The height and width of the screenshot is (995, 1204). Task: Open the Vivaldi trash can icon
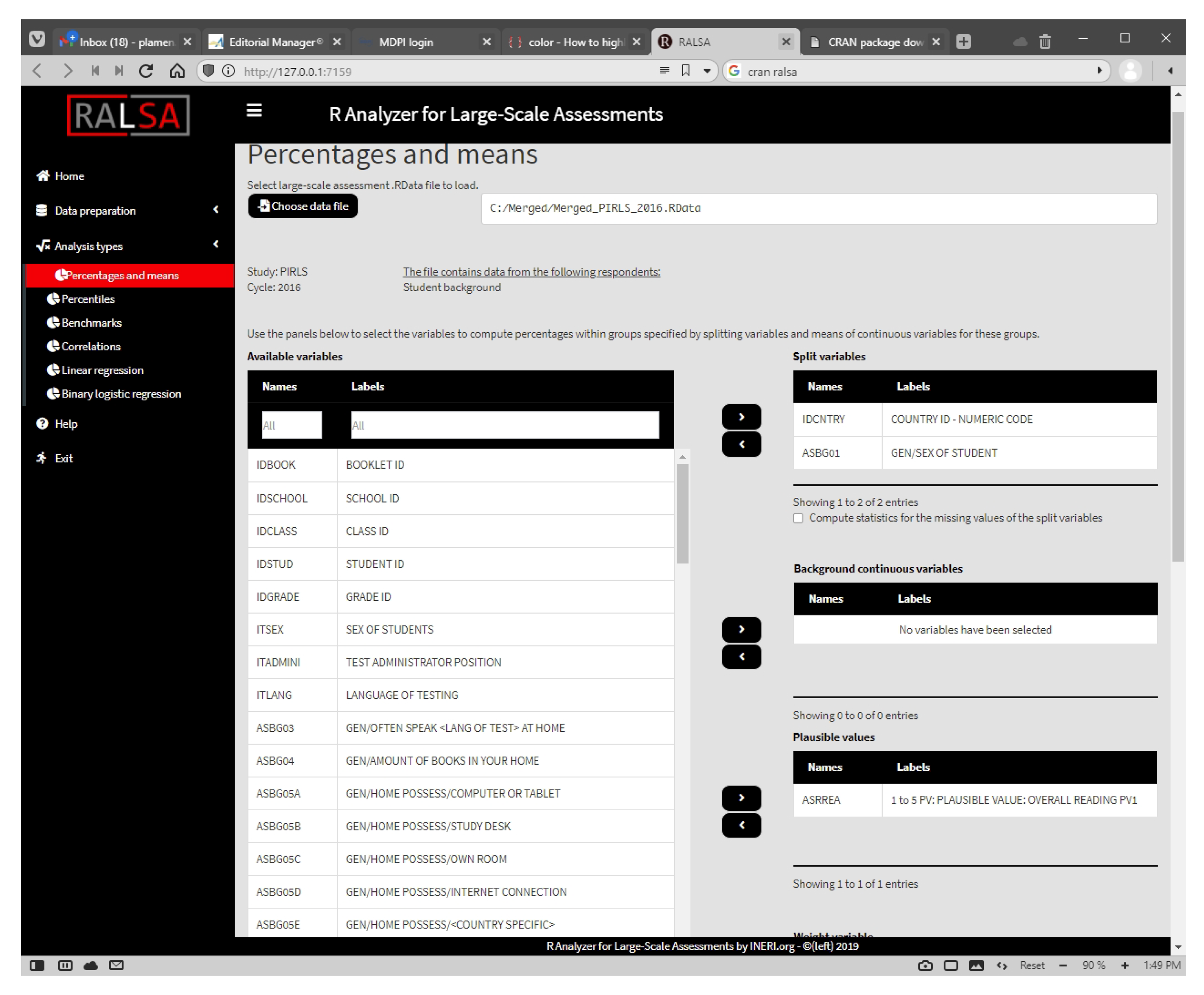(x=1045, y=42)
